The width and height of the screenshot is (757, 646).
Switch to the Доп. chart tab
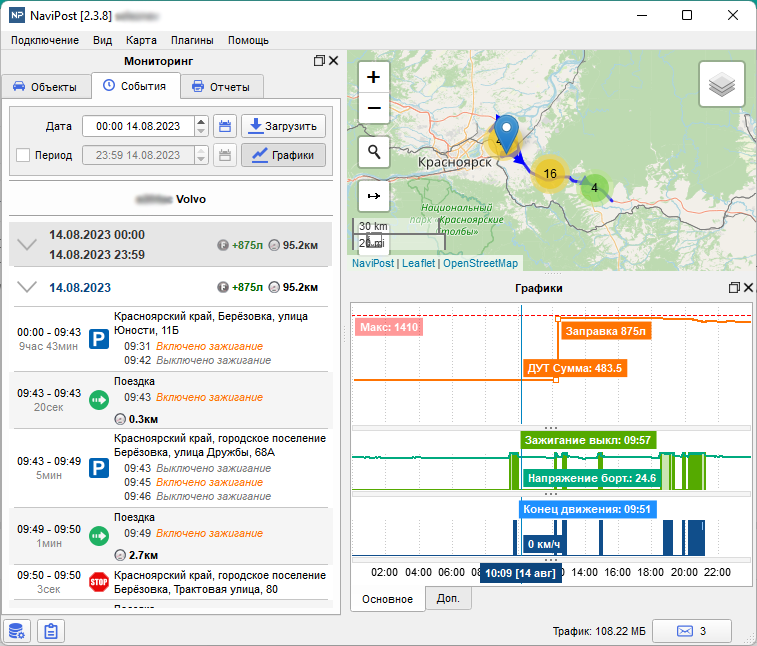point(447,599)
